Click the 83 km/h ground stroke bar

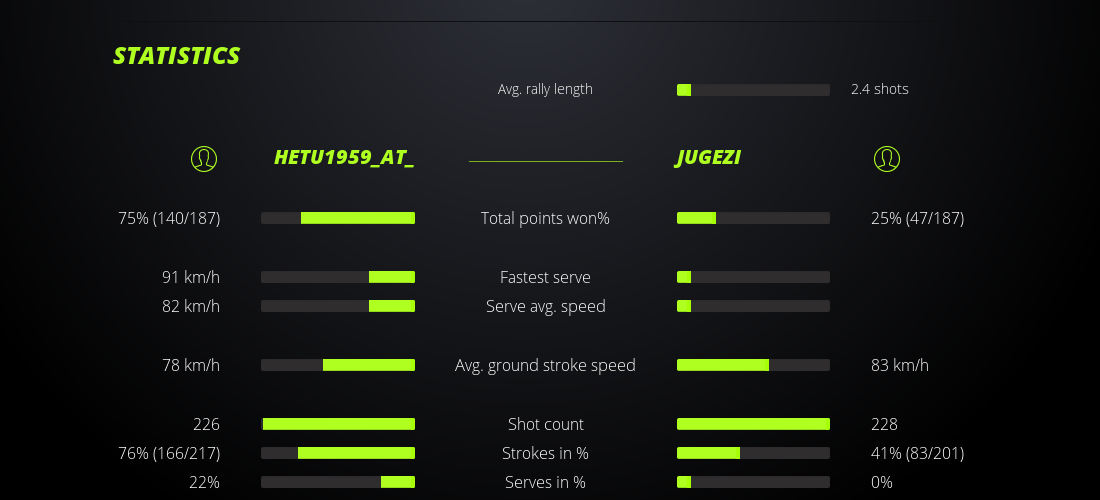(753, 365)
